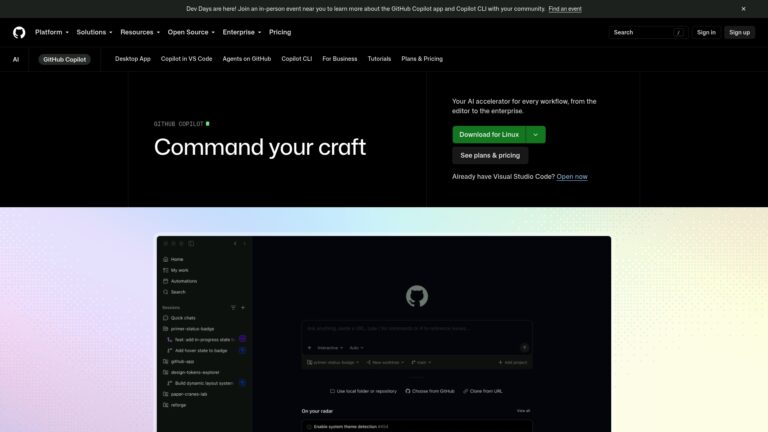
Task: Open Plans & Pricing in subnav
Action: coord(422,59)
